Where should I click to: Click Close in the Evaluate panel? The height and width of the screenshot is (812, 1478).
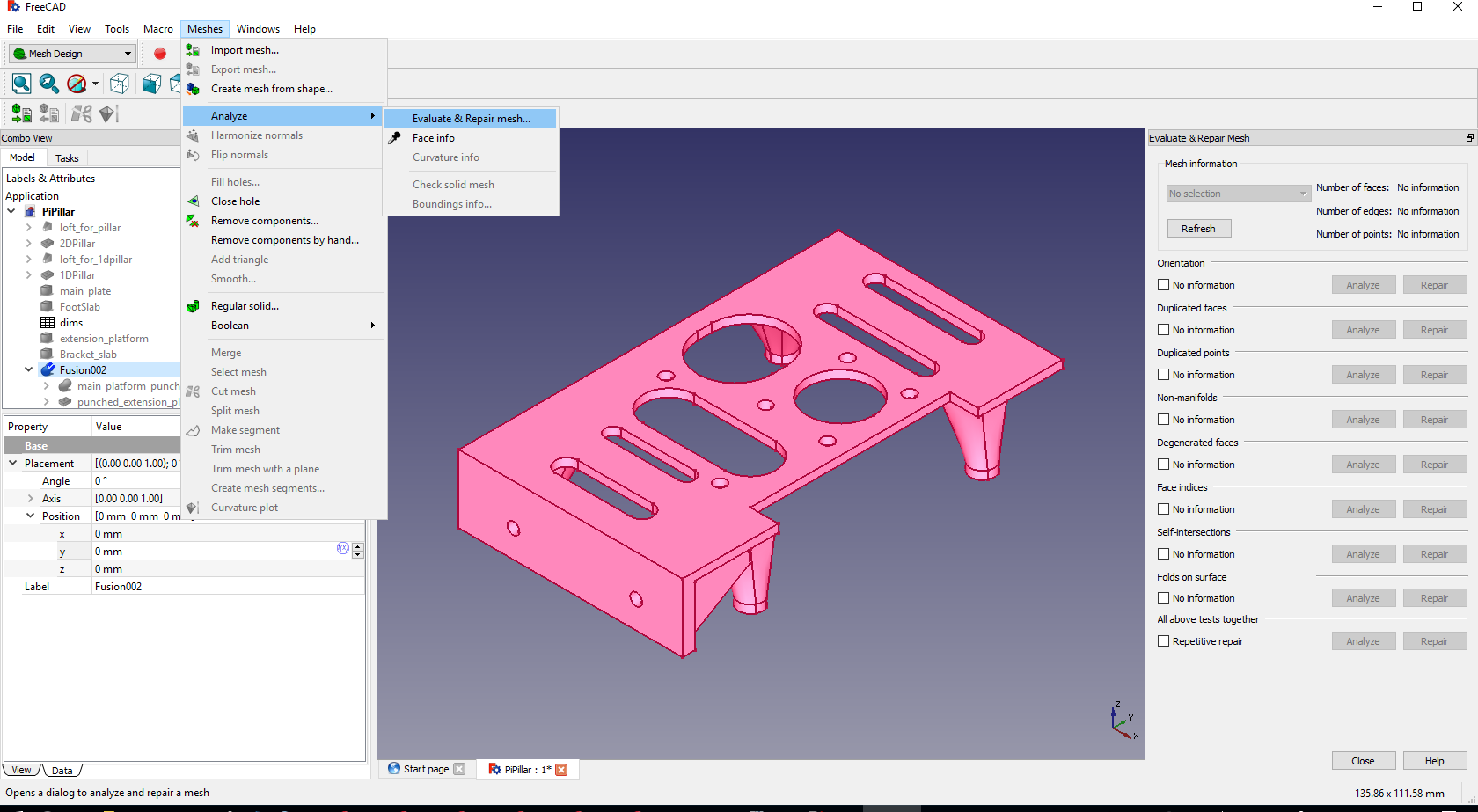1362,761
